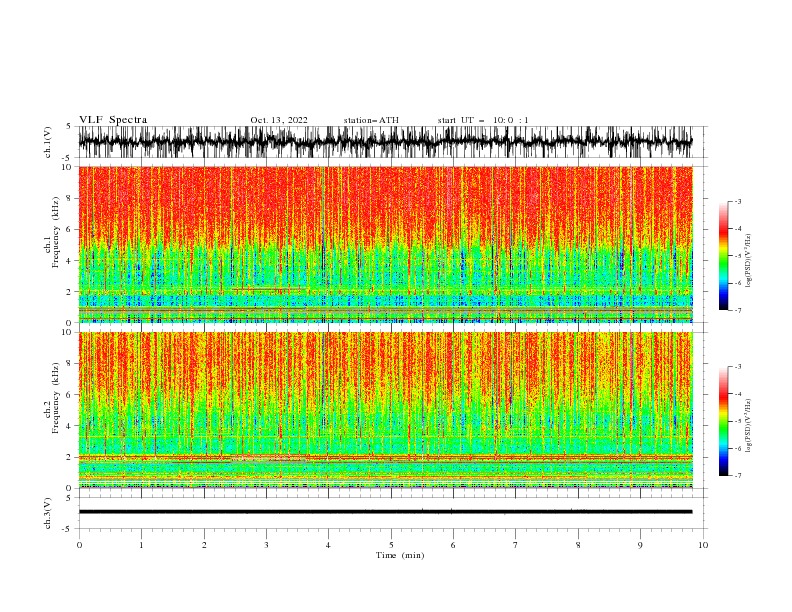Viewport: 792px width, 612px height.
Task: Click the "start UT = 10:0 :1" text
Action: point(483,120)
